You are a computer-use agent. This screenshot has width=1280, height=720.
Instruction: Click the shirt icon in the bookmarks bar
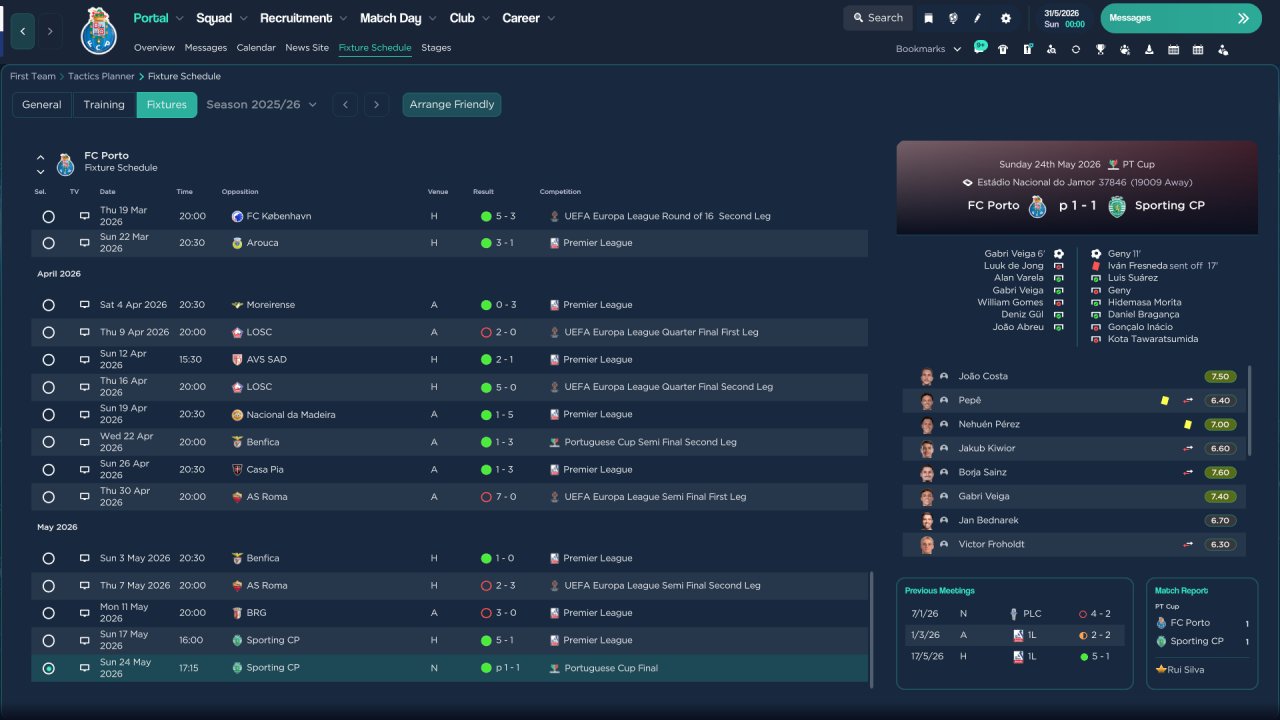[x=1003, y=49]
